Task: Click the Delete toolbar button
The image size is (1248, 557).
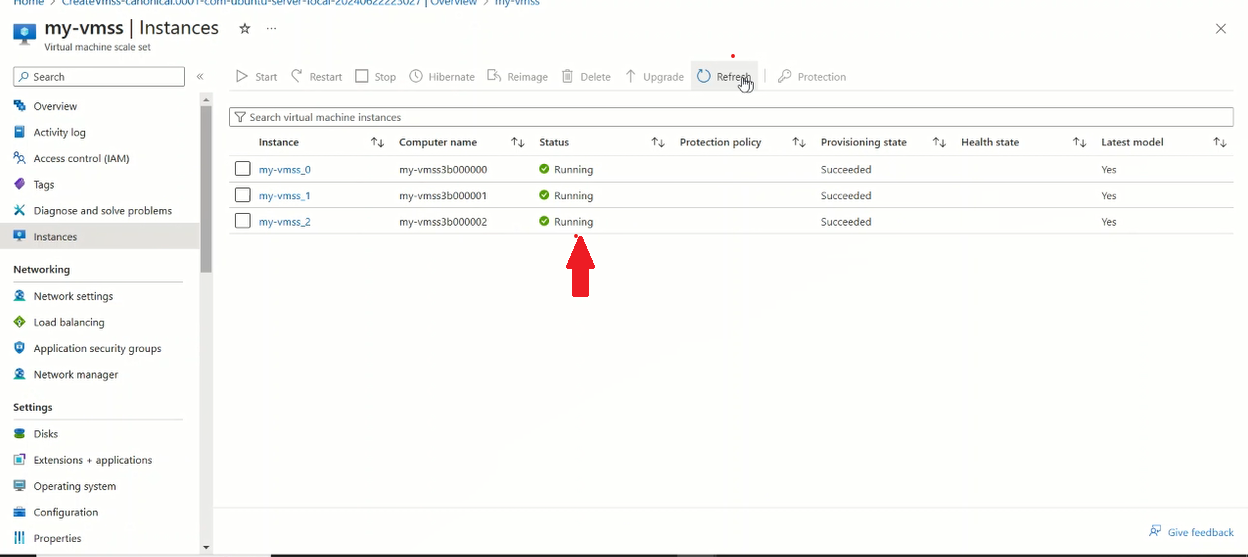Action: click(x=586, y=77)
